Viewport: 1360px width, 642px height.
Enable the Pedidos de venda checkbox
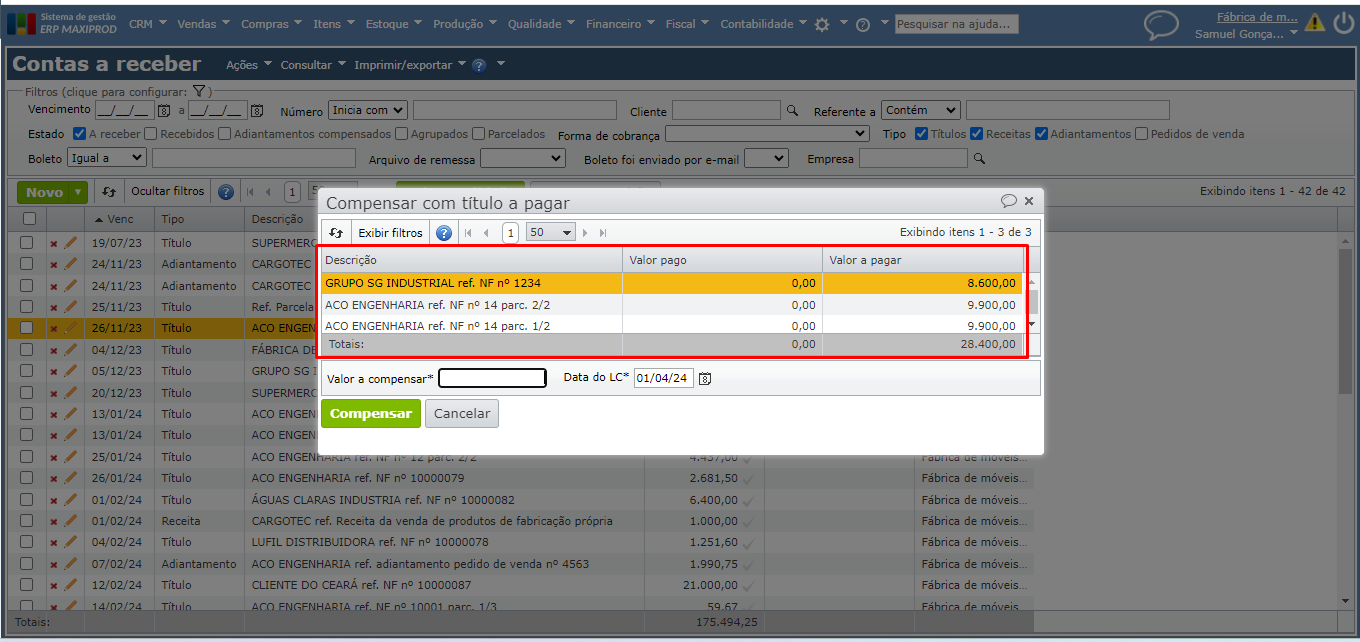(1141, 134)
